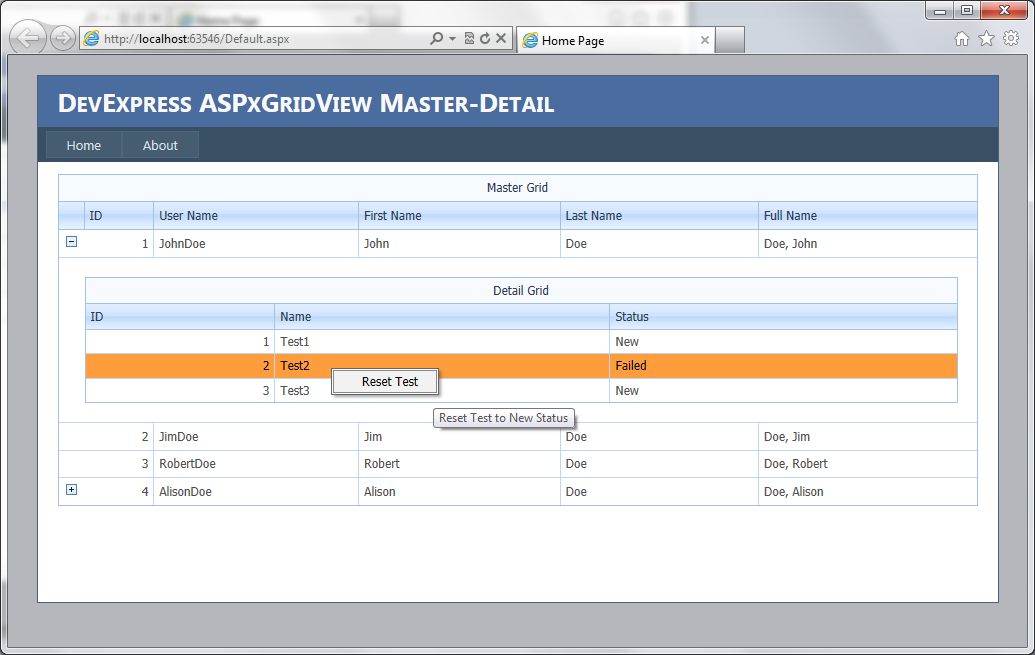The image size is (1035, 655).
Task: Close the browser window
Action: tap(1005, 11)
